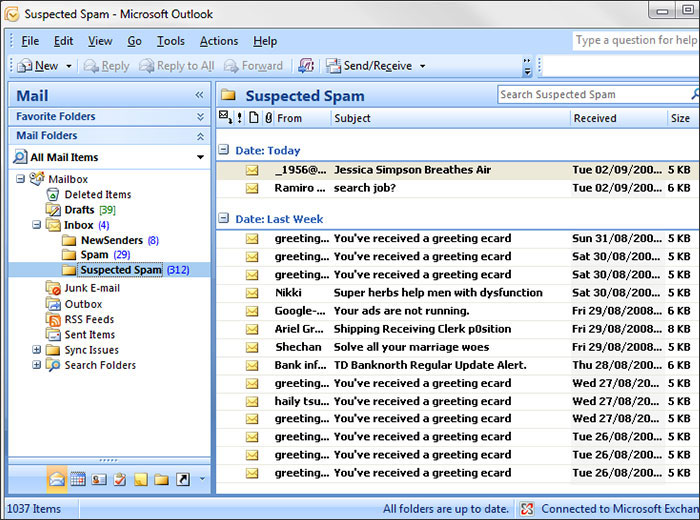Click envelope icon of Jessica Simpson message
Viewport: 700px width, 520px height.
point(252,170)
